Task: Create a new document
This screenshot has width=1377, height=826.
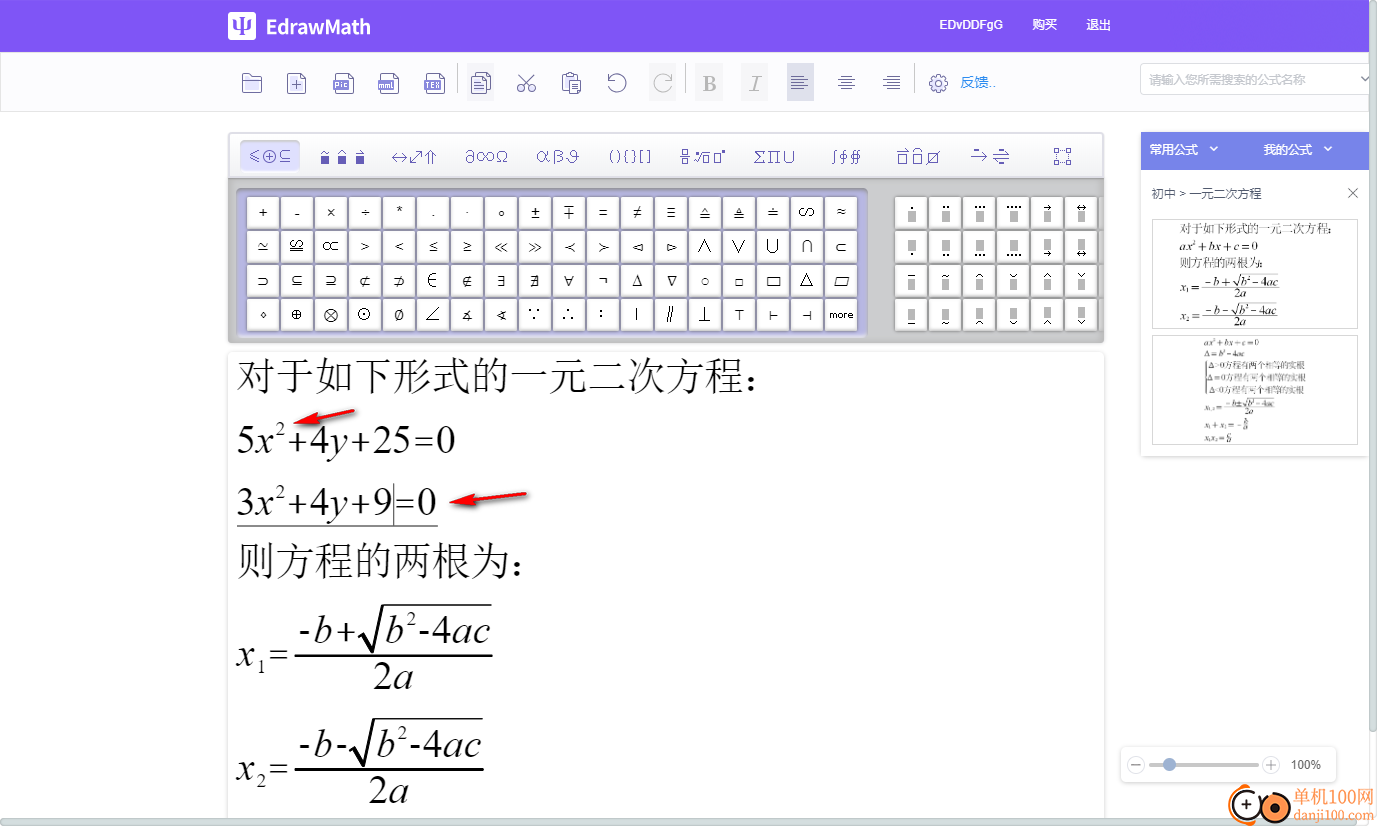Action: click(x=297, y=83)
